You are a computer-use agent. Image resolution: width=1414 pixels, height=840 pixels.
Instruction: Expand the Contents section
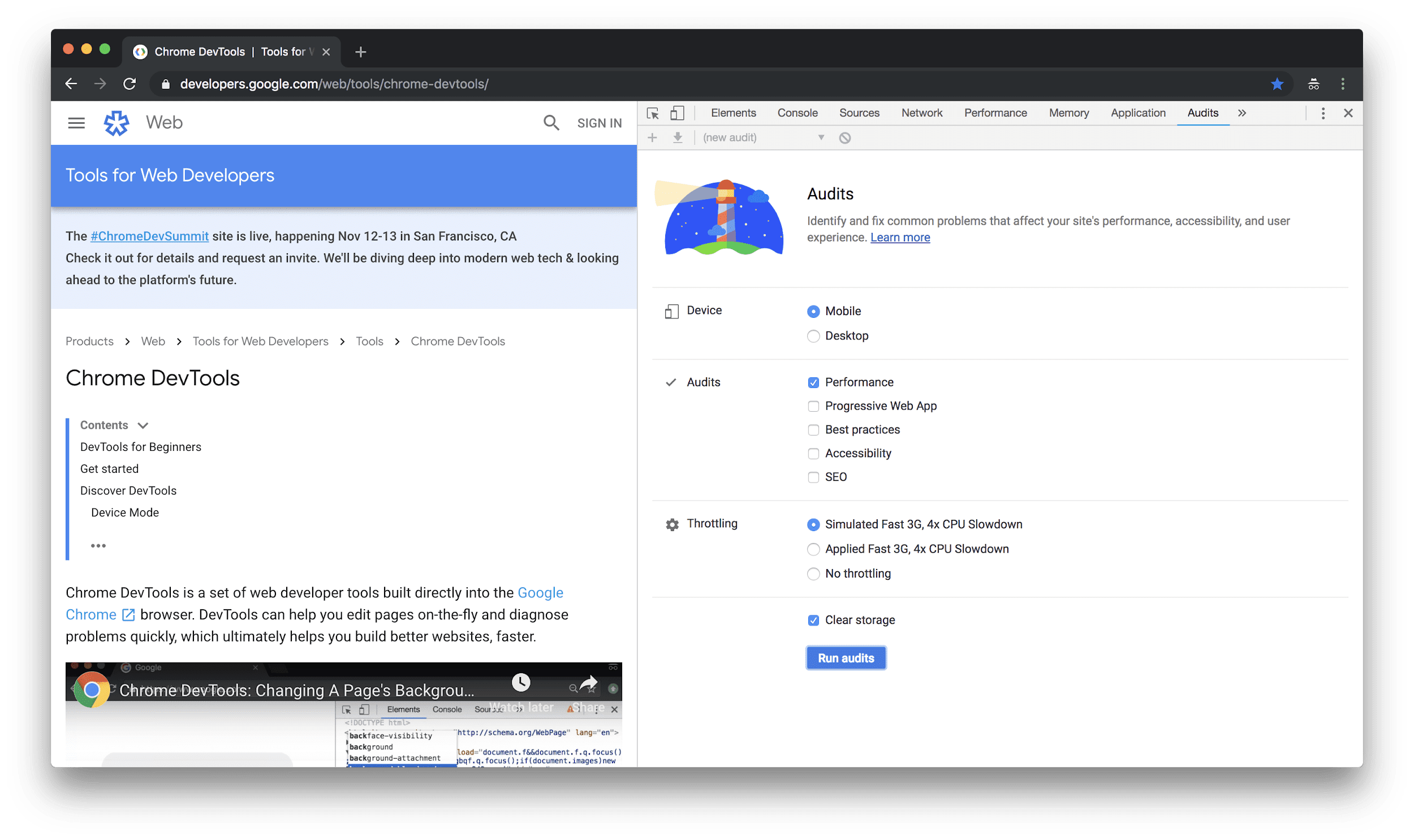[144, 425]
